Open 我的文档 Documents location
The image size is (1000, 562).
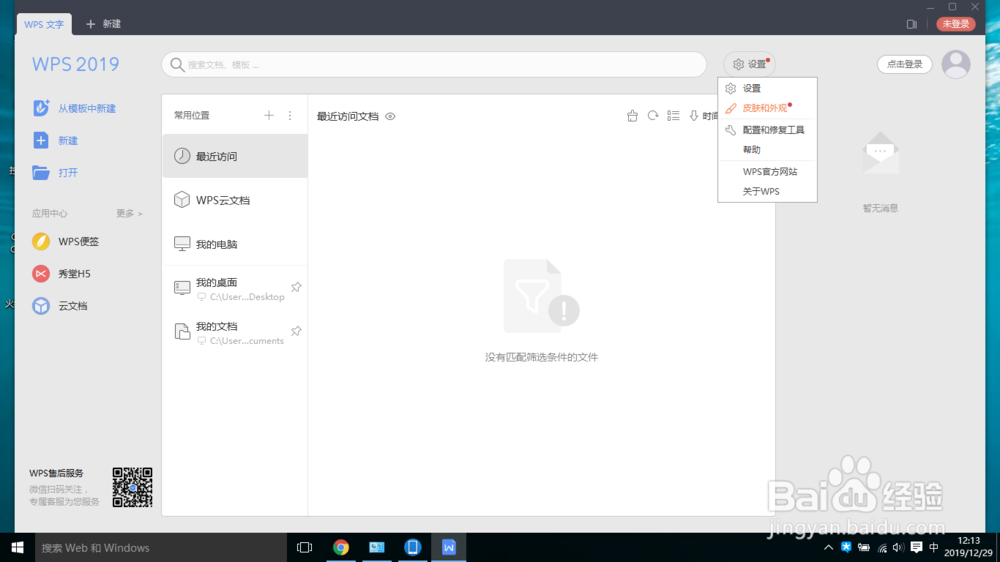pyautogui.click(x=235, y=332)
